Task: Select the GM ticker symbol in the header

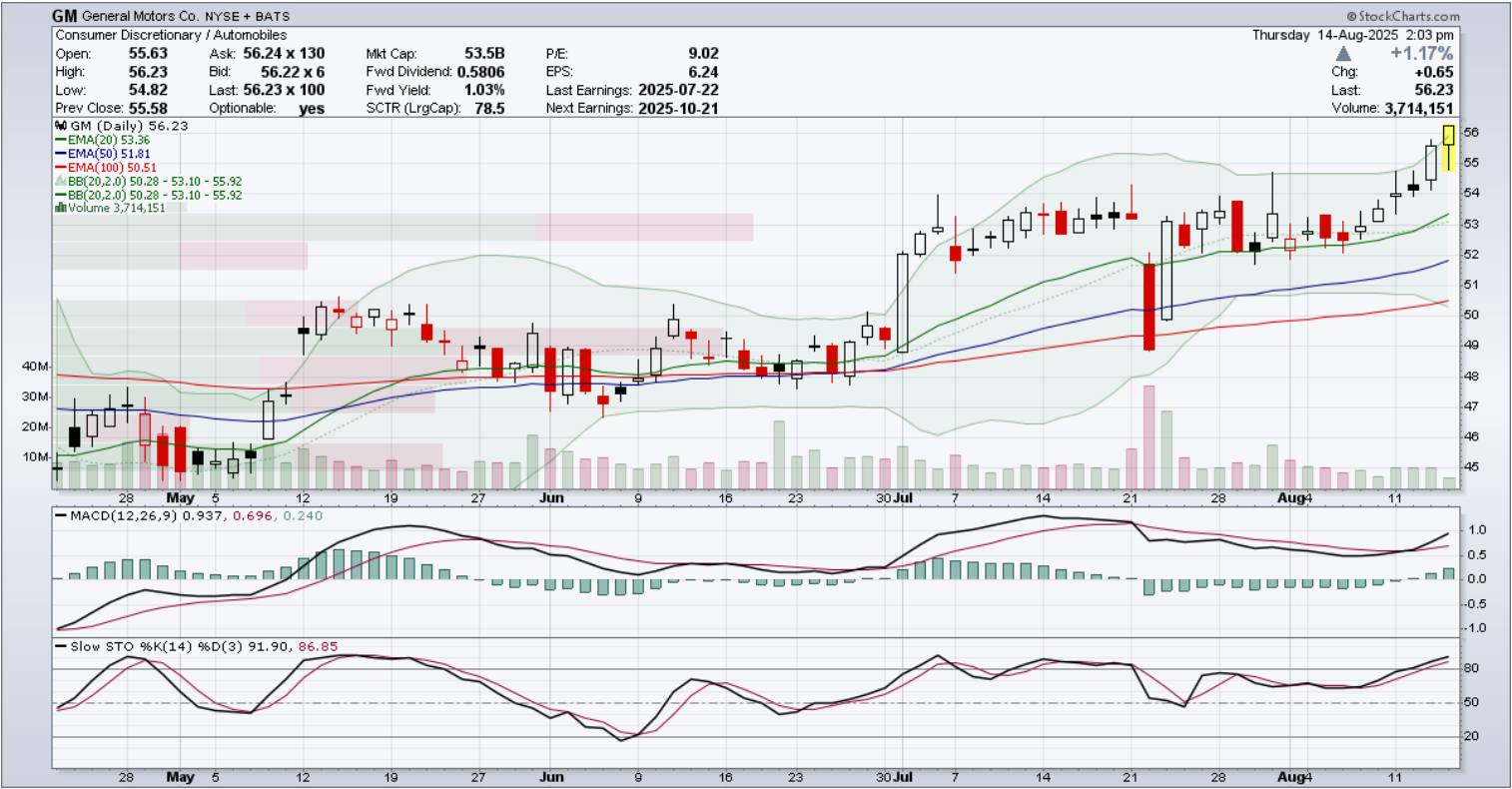Action: [x=66, y=17]
